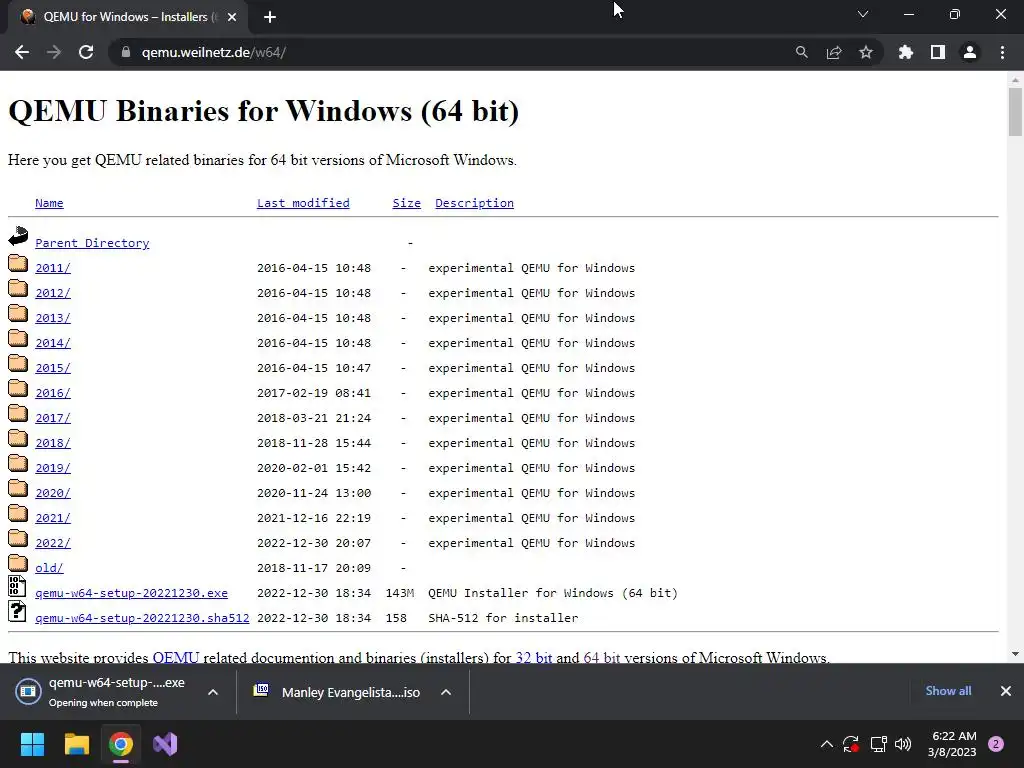The width and height of the screenshot is (1024, 768).
Task: Open the 2017/ folder link
Action: 53,418
